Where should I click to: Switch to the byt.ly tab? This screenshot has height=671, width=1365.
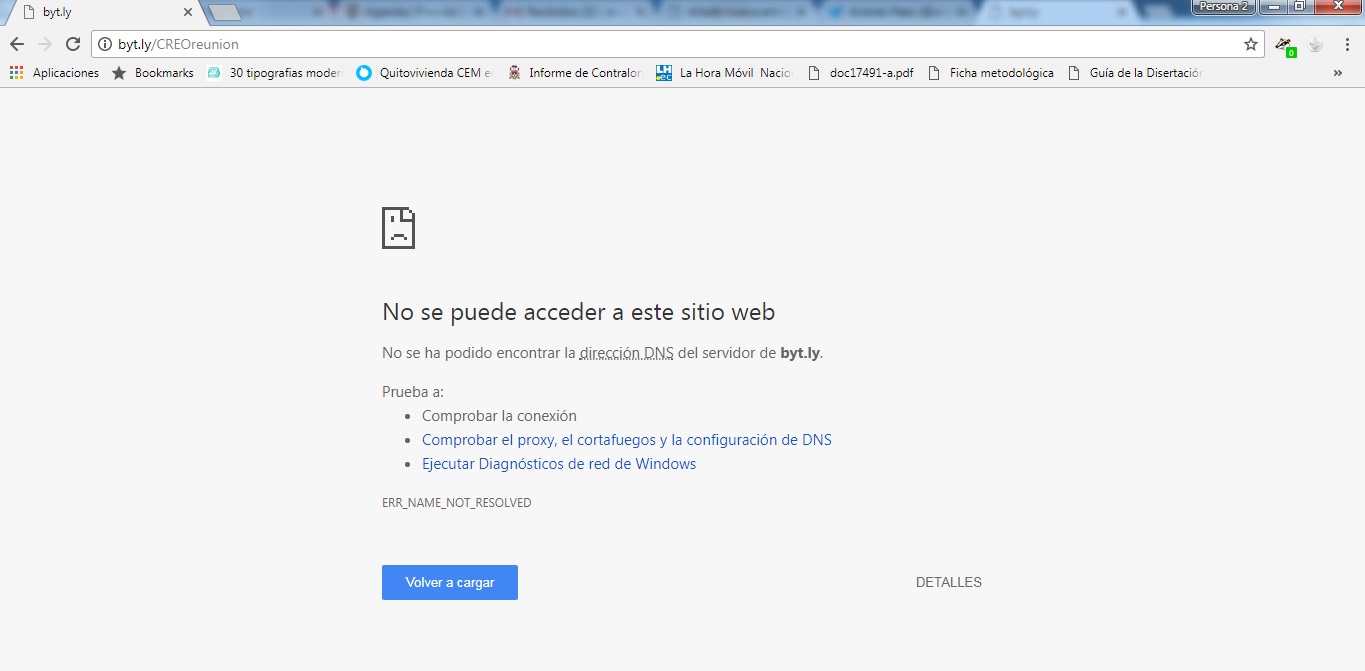tap(100, 13)
